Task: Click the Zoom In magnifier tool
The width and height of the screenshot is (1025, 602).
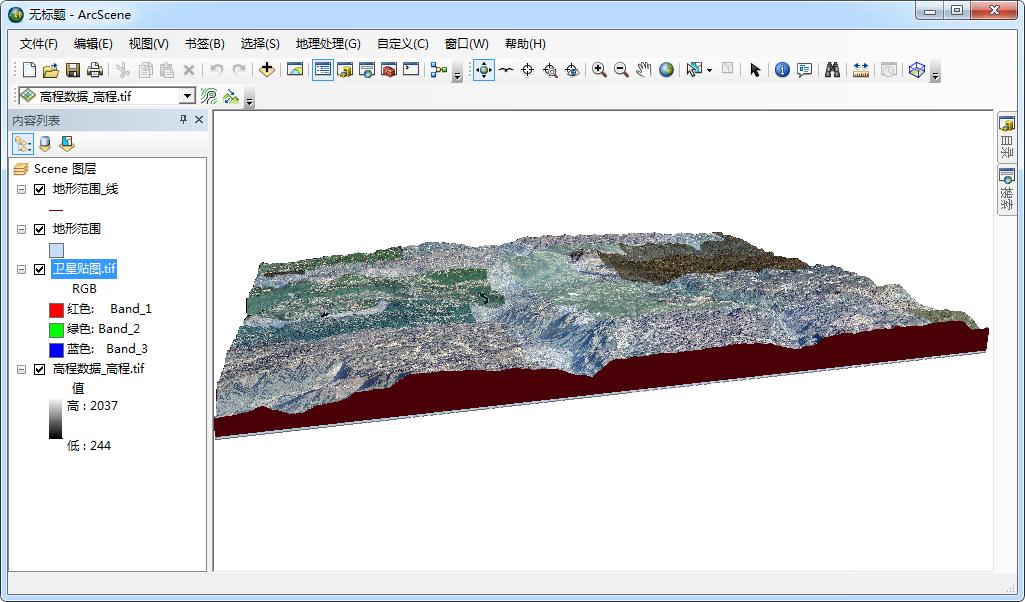Action: click(x=599, y=70)
